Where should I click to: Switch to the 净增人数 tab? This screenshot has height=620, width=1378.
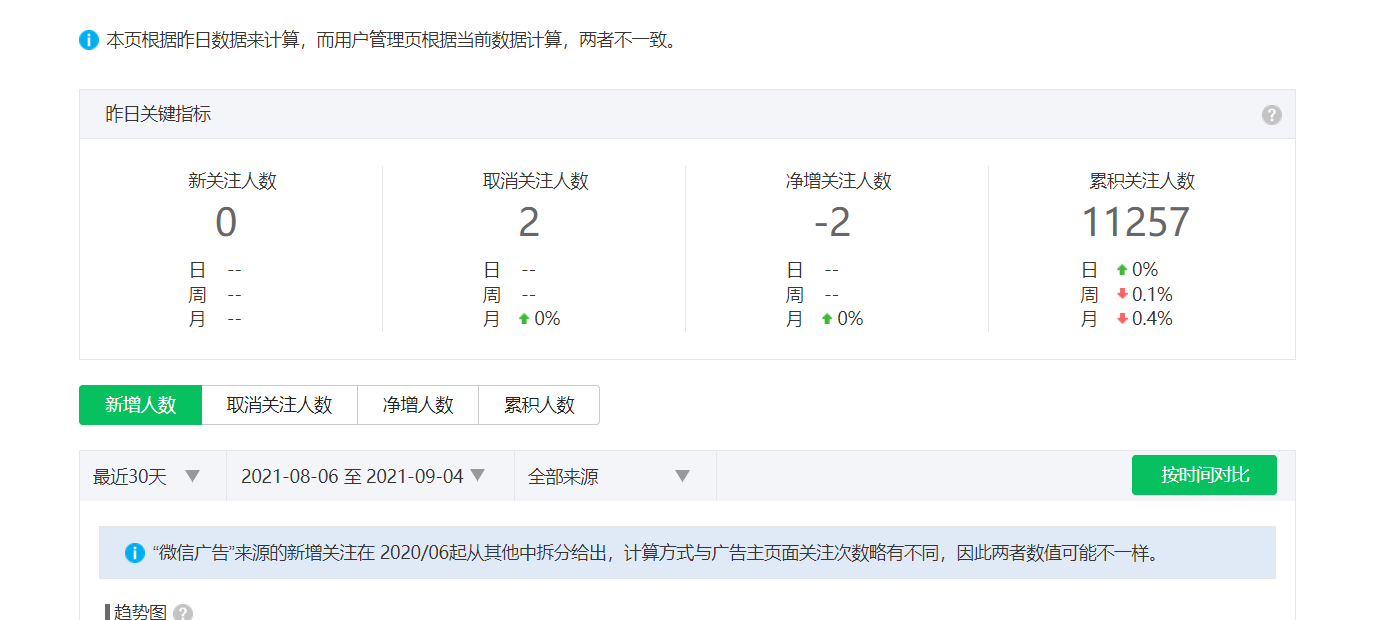(x=418, y=405)
